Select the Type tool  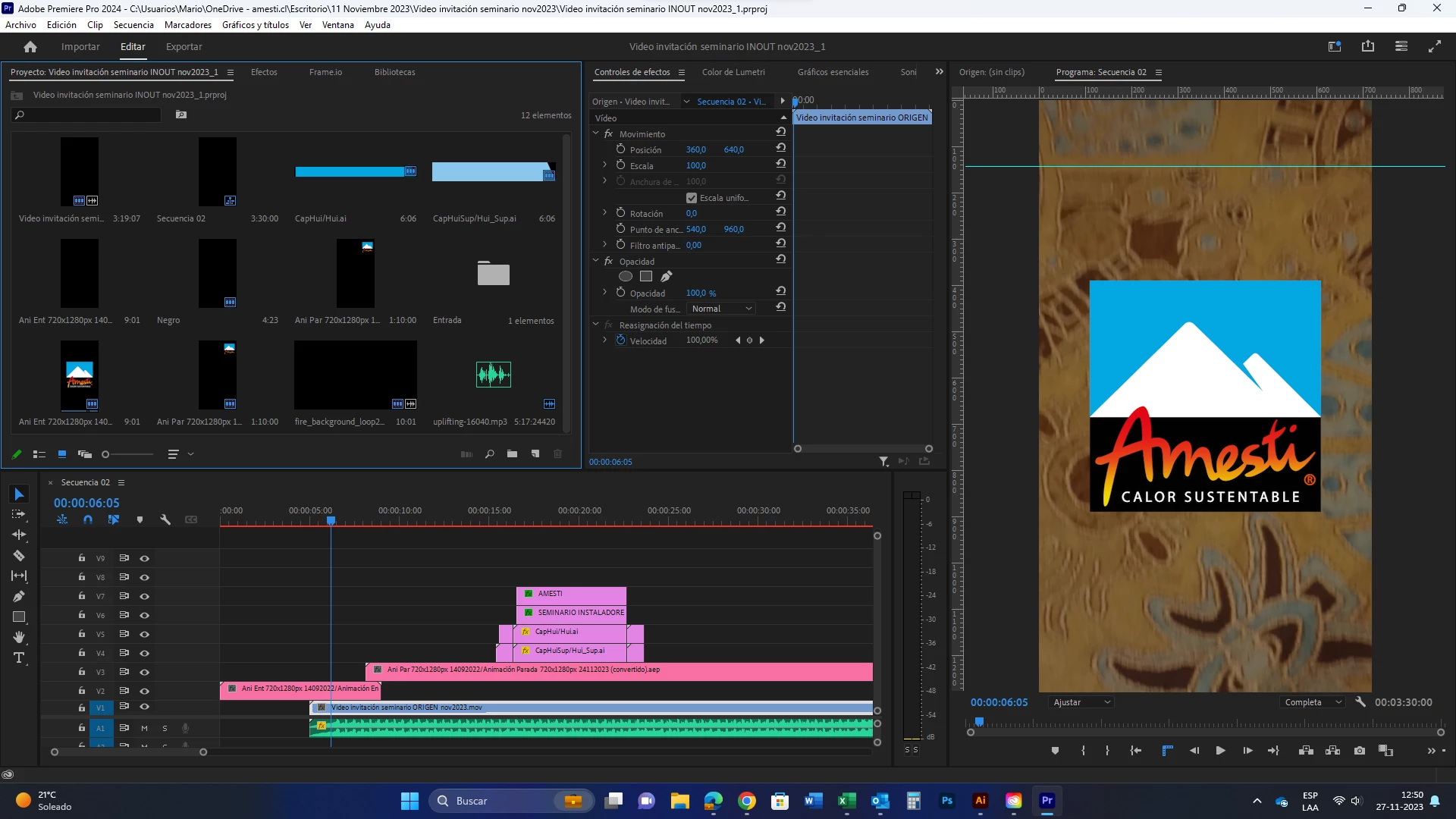pyautogui.click(x=19, y=657)
